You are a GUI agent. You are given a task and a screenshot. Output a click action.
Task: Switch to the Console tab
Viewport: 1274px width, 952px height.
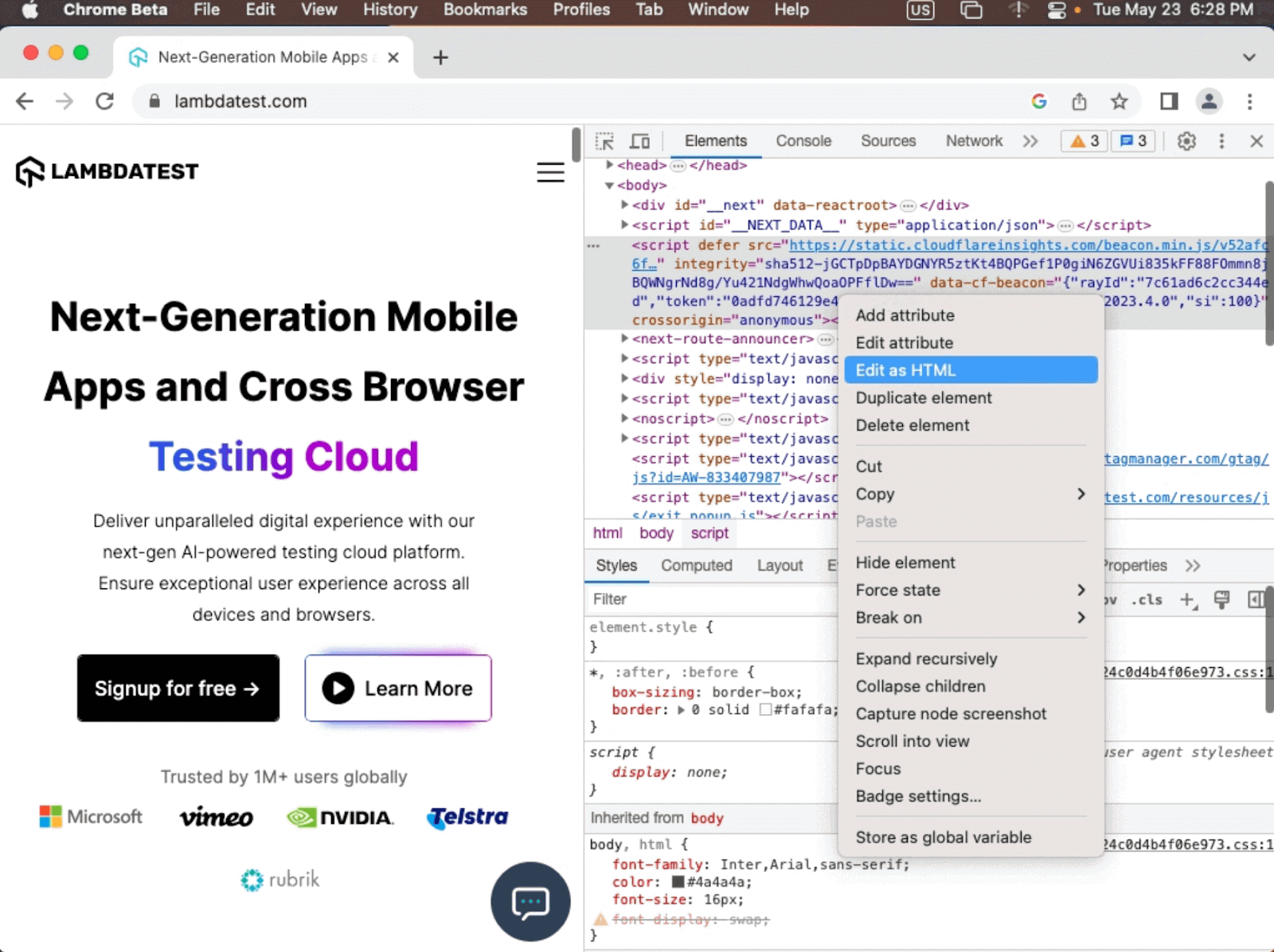[803, 141]
